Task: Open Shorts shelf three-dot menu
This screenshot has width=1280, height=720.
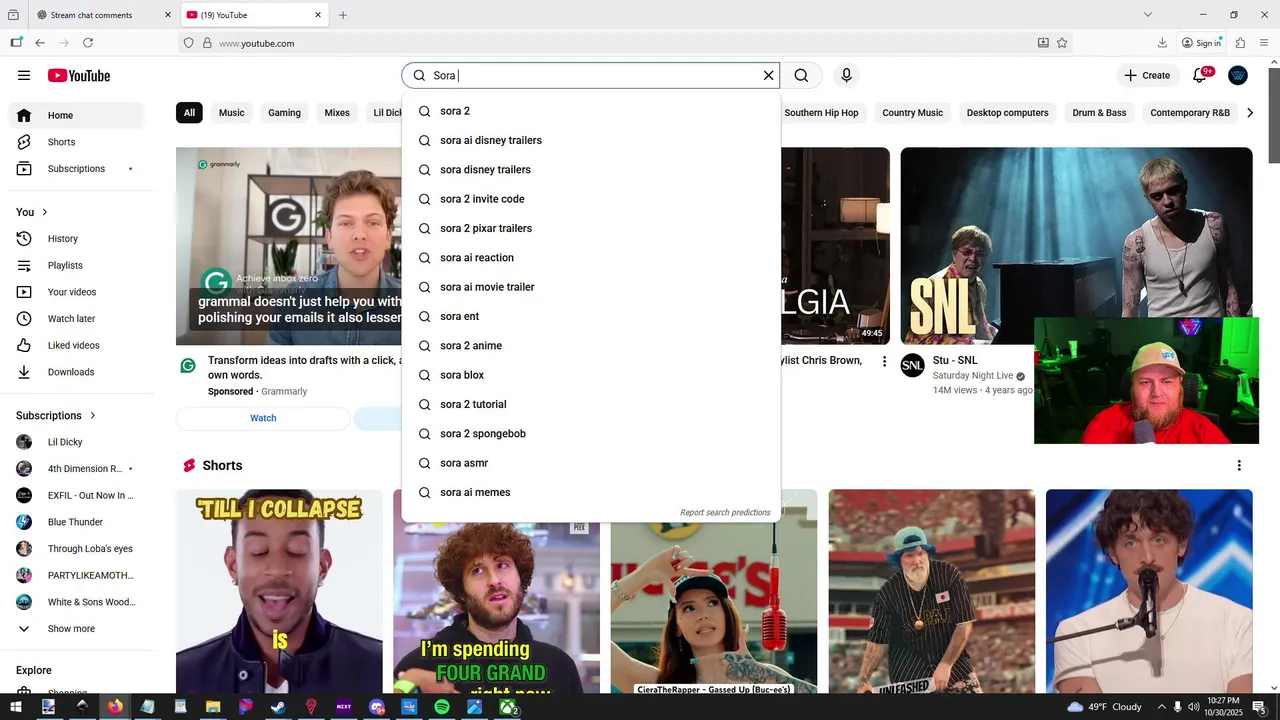Action: click(x=1239, y=465)
